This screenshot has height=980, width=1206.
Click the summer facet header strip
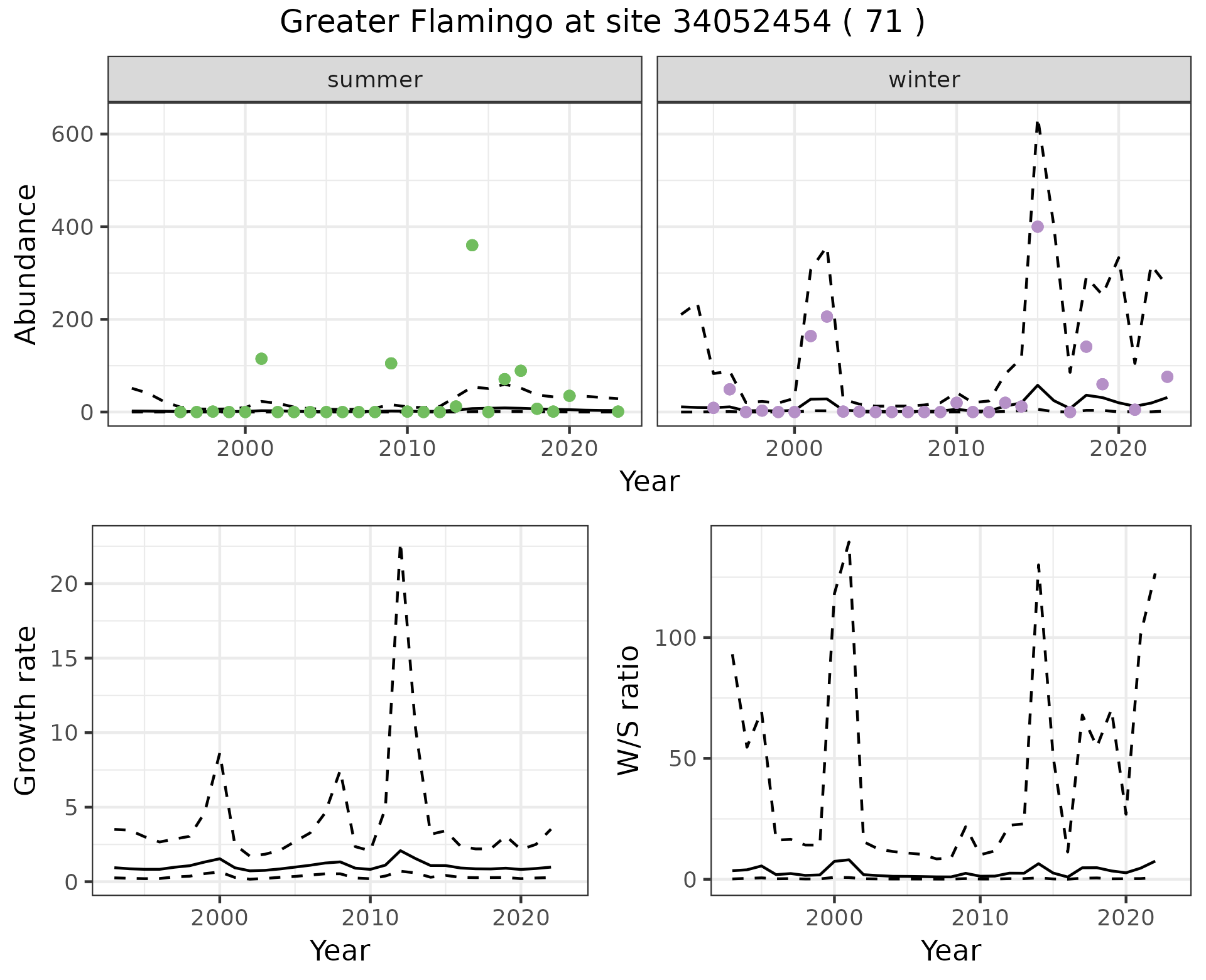pyautogui.click(x=374, y=80)
